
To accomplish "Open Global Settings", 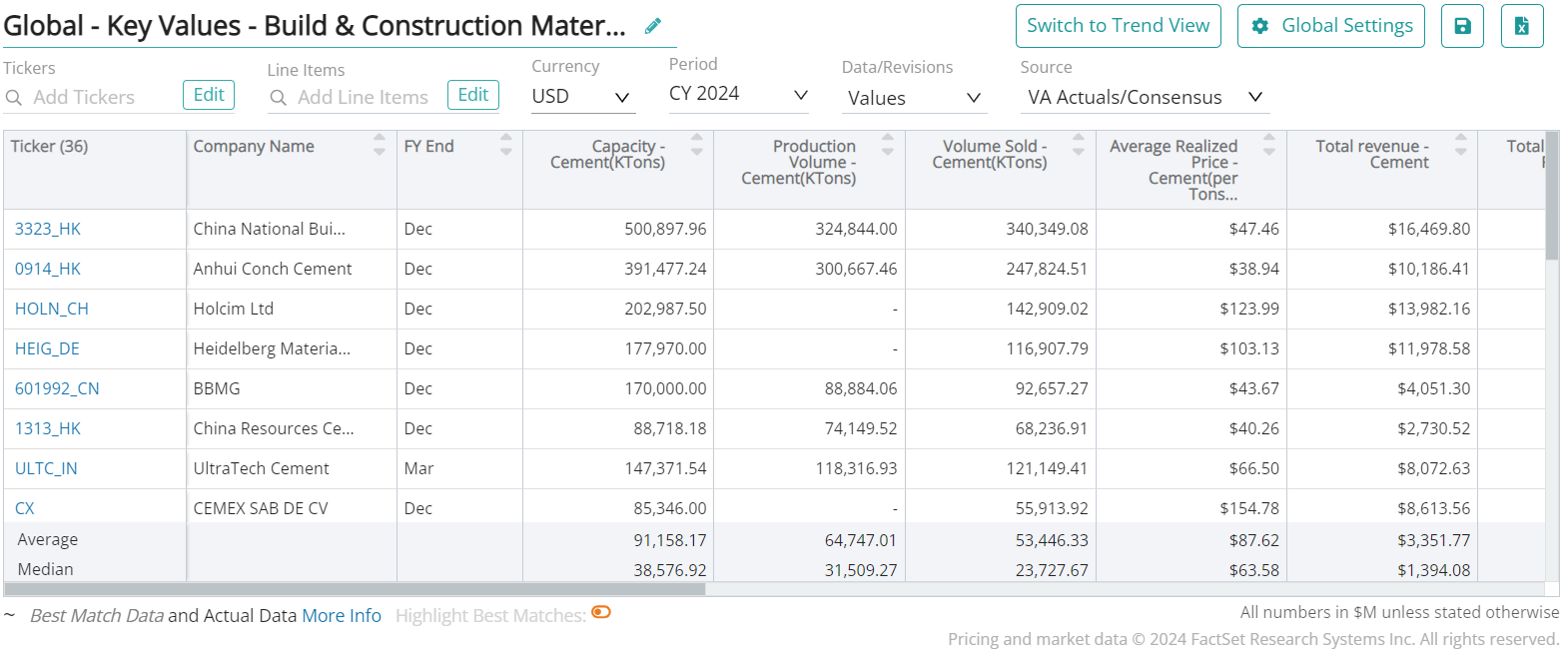I will coord(1330,26).
